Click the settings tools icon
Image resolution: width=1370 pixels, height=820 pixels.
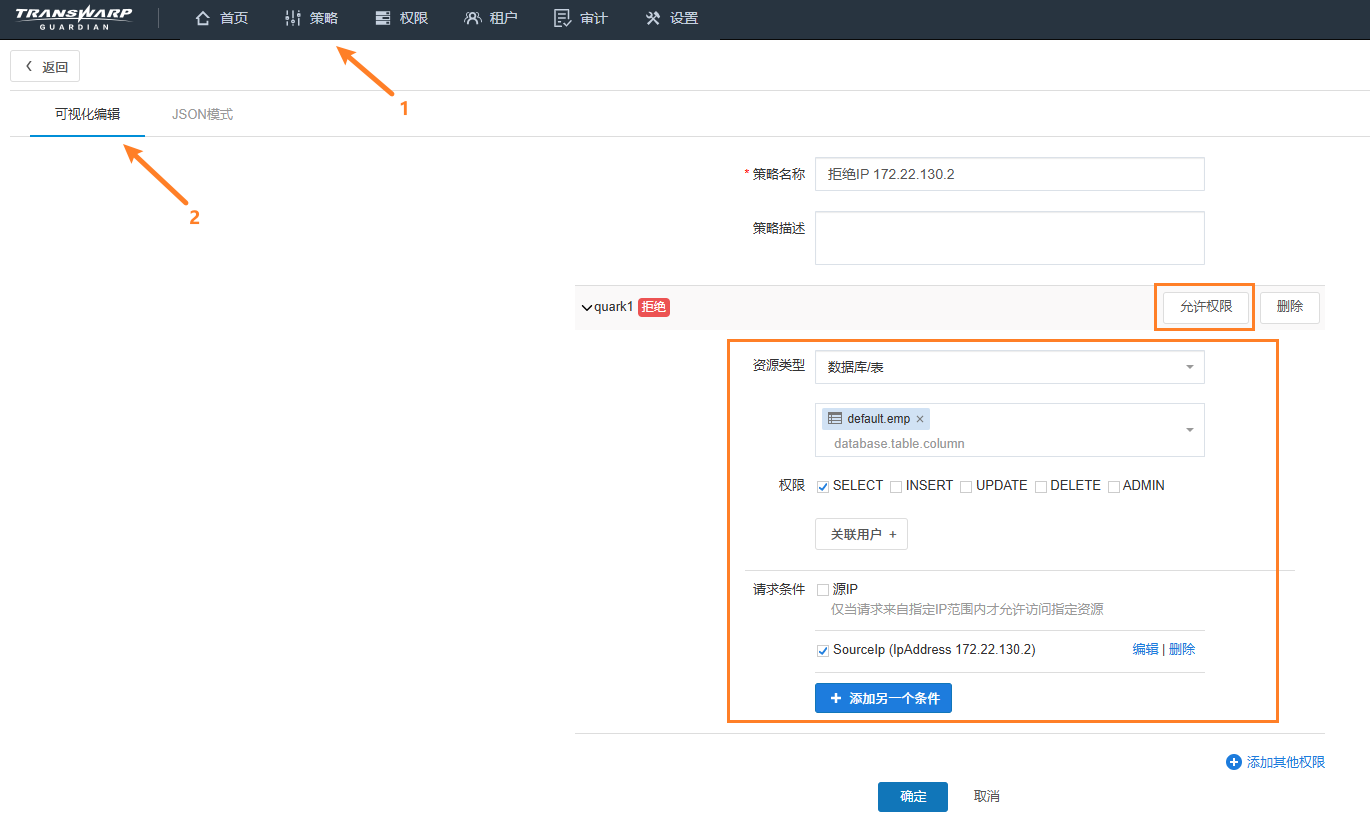click(653, 18)
